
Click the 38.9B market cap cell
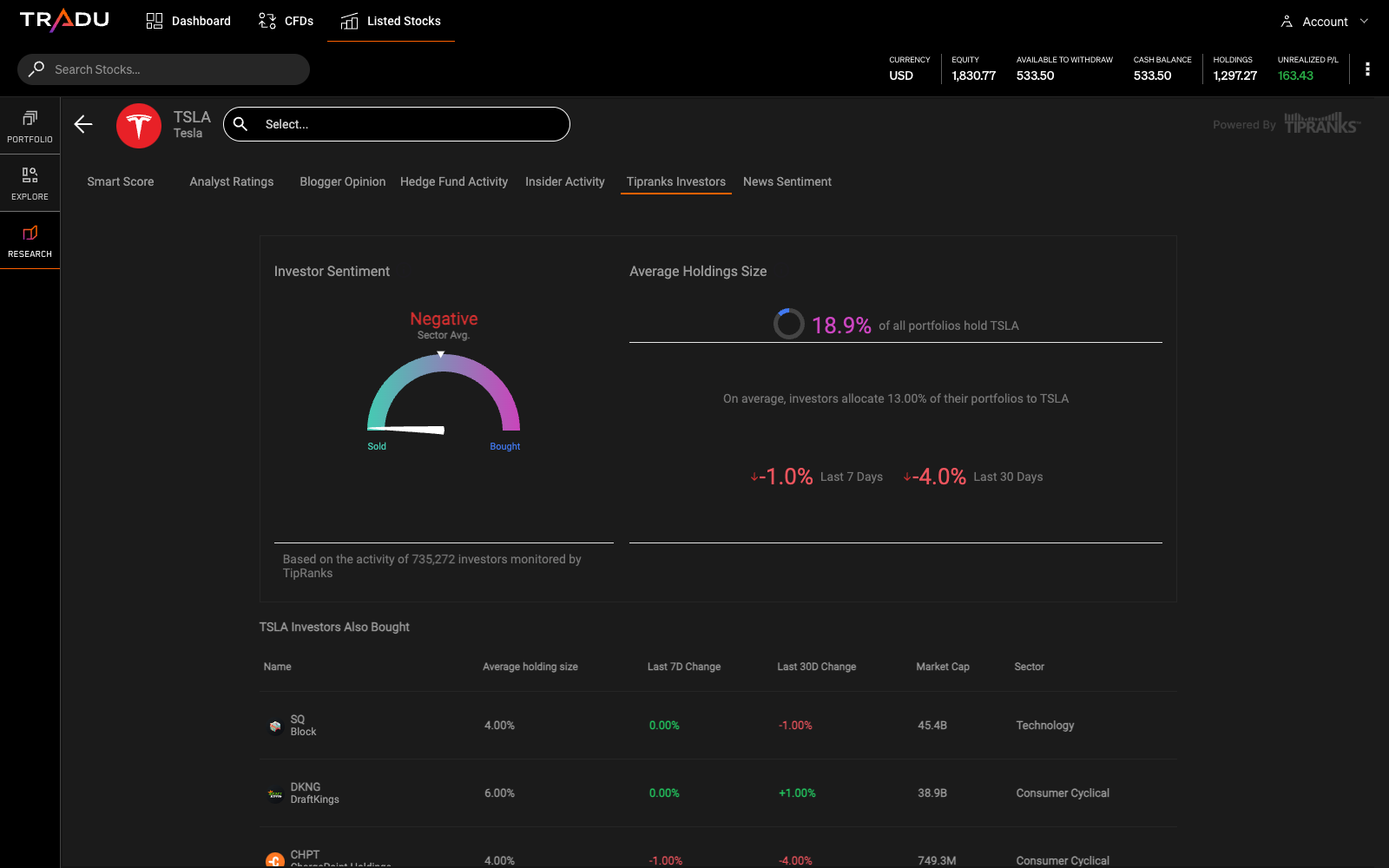932,793
